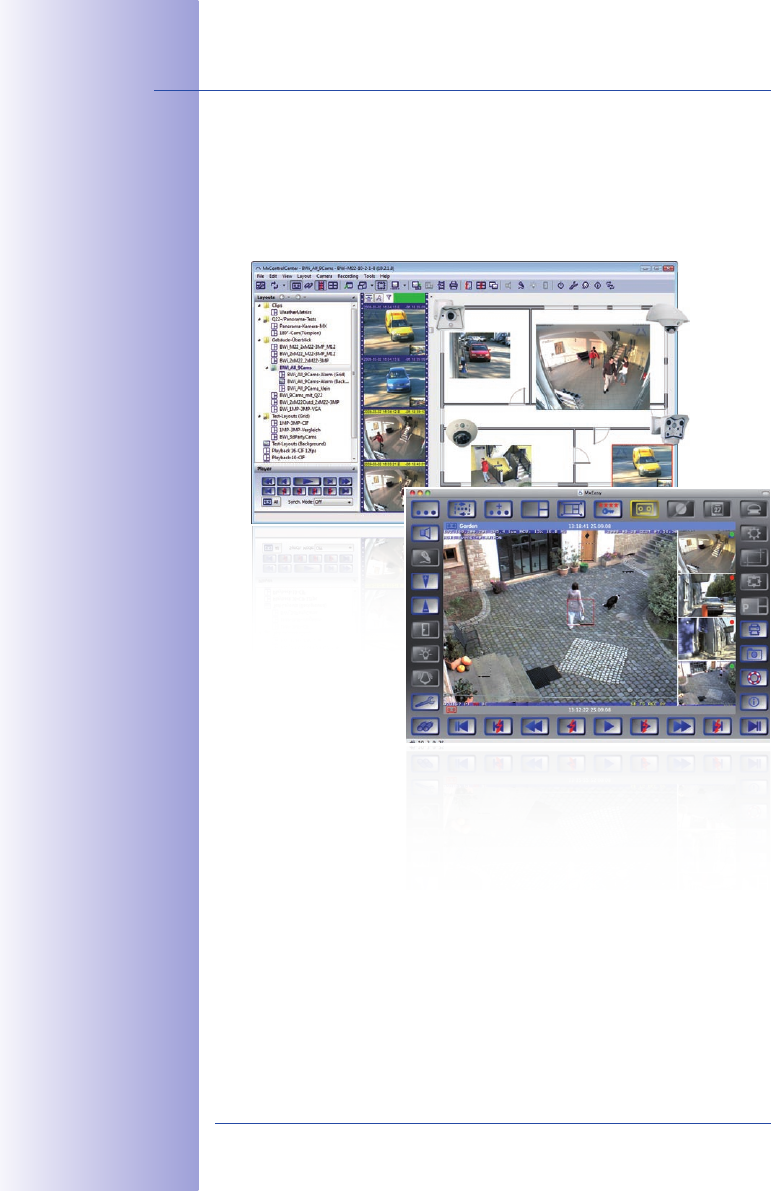776x1191 pixels.
Task: Open the Edit menu in MxControlCenter
Action: click(x=273, y=276)
